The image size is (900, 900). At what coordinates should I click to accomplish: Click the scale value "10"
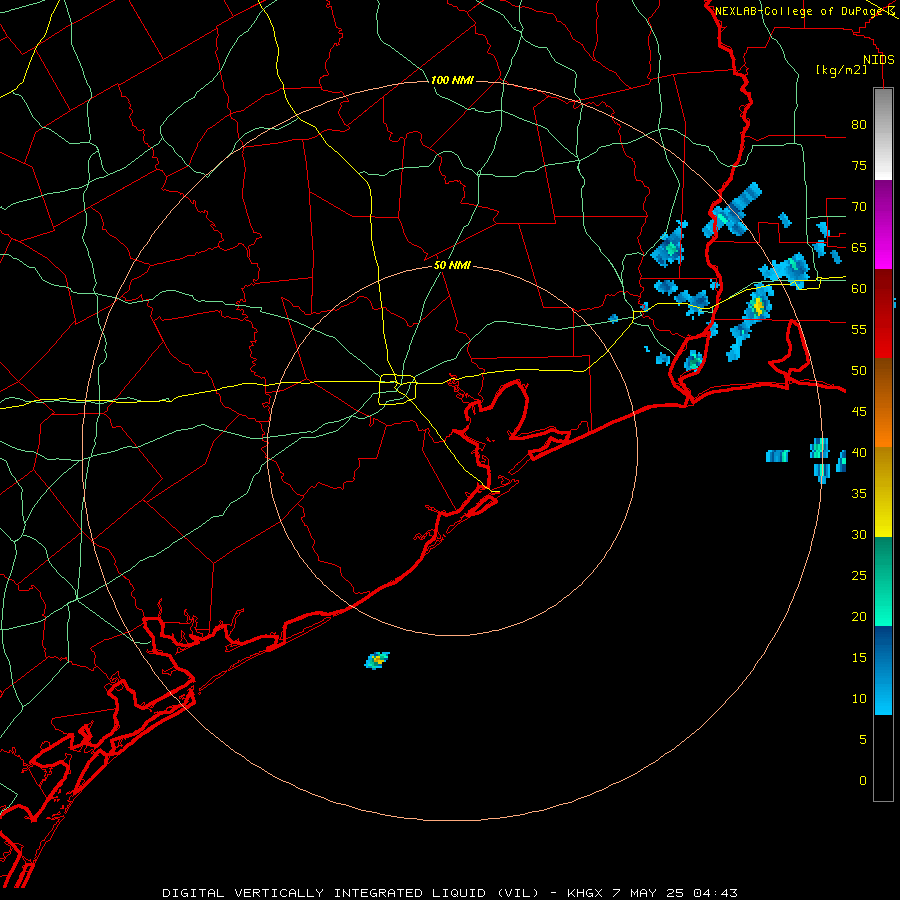click(x=859, y=699)
